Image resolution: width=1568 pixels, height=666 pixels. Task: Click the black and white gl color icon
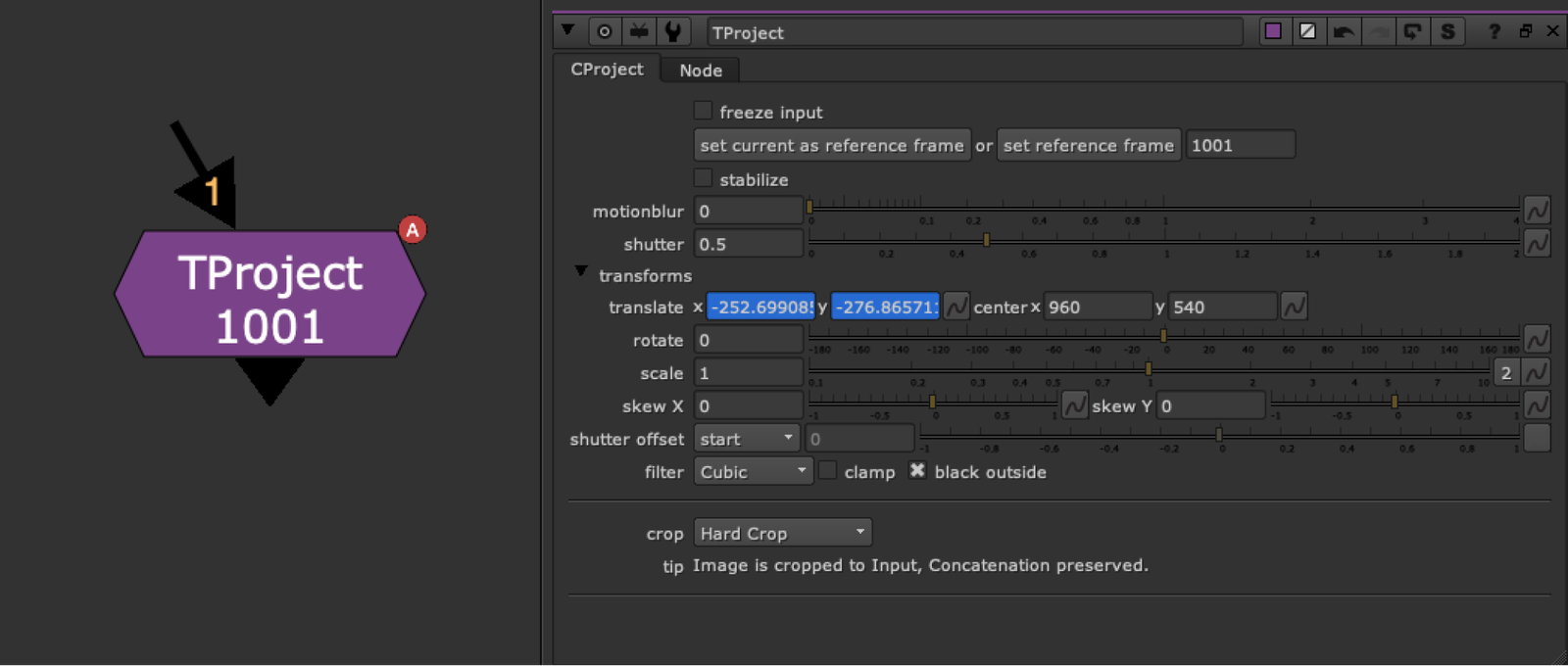1307,31
